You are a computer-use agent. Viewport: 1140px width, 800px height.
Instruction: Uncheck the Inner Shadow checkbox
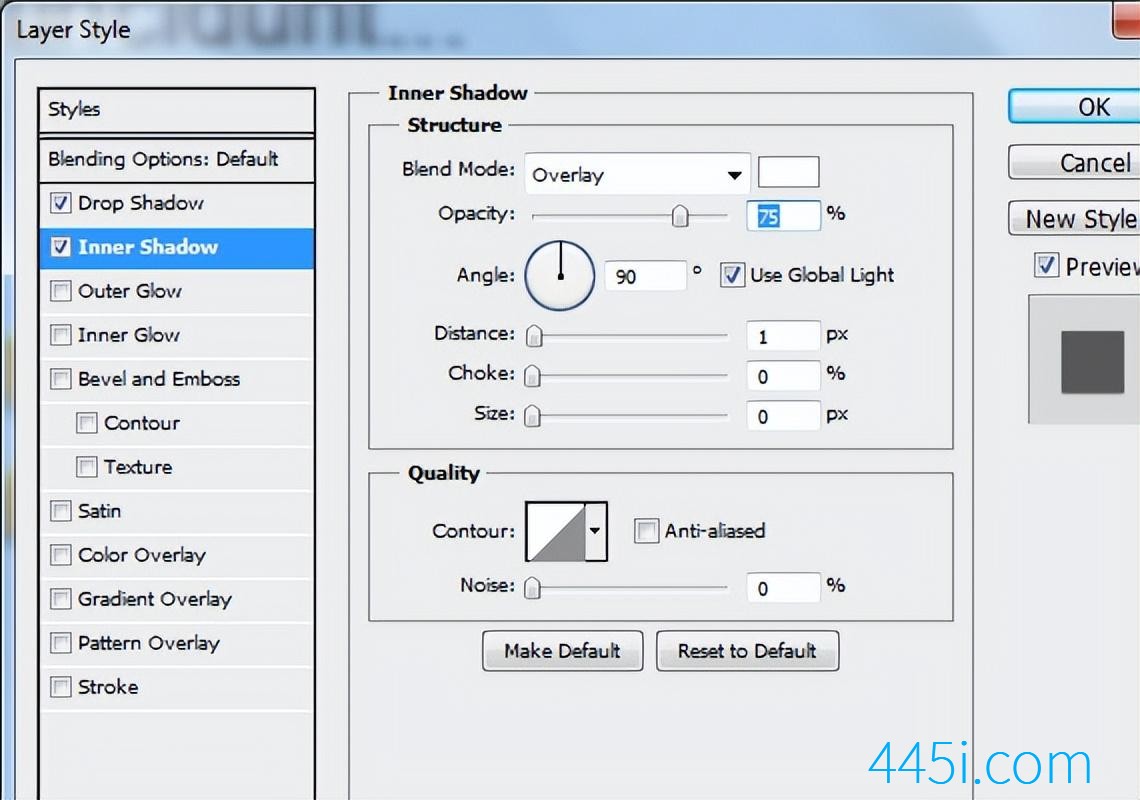pyautogui.click(x=61, y=247)
